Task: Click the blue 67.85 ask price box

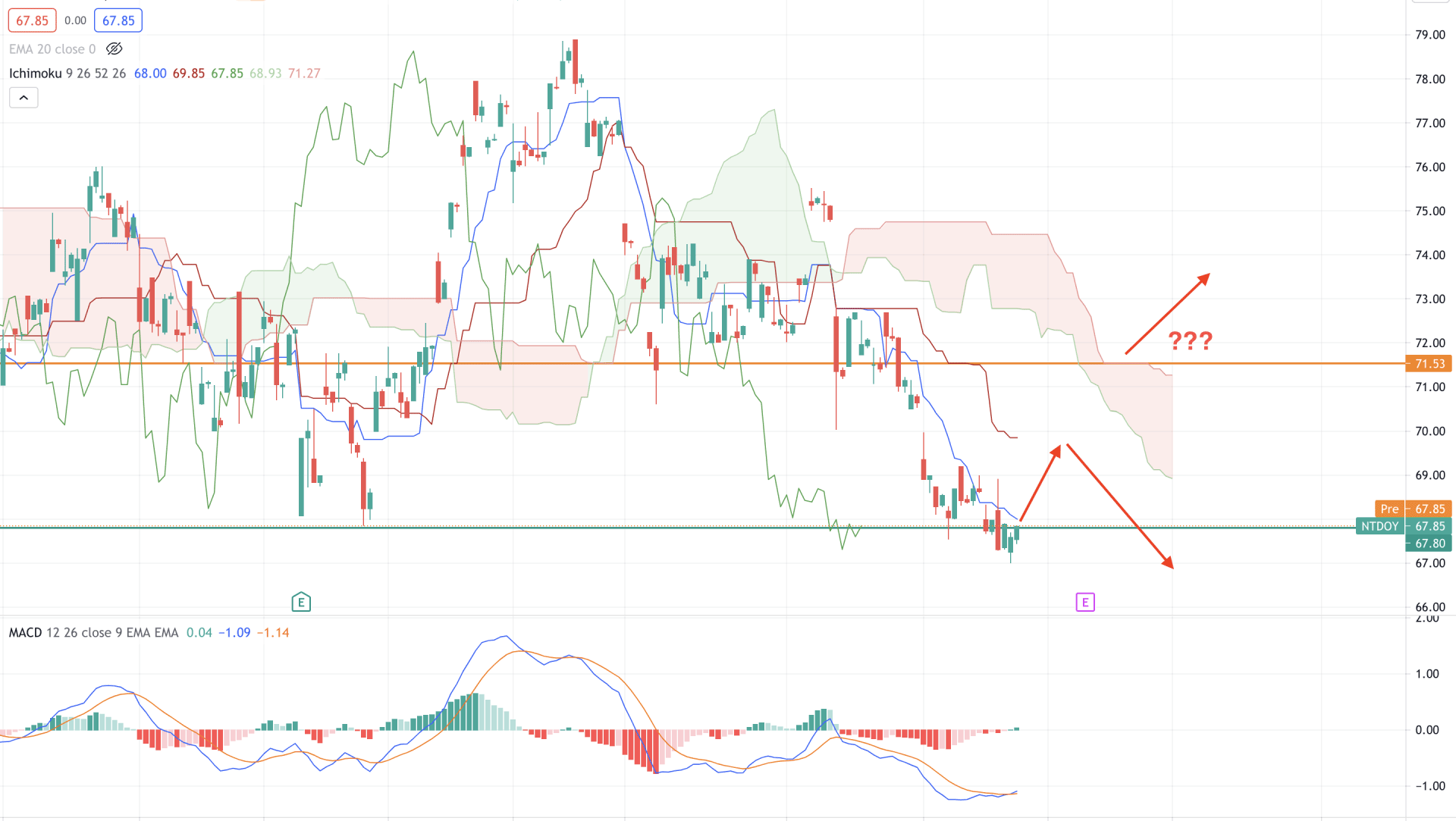Action: coord(118,20)
